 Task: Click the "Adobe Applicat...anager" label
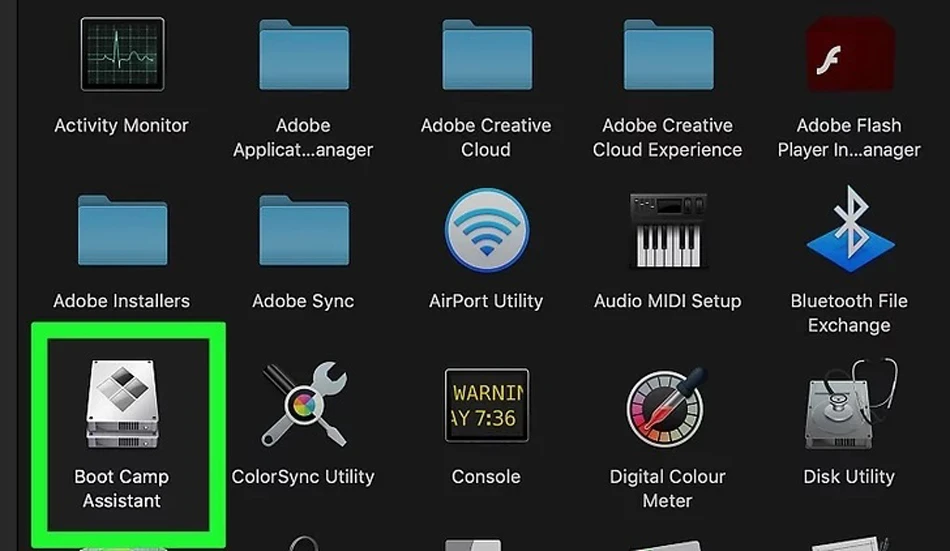[x=304, y=138]
